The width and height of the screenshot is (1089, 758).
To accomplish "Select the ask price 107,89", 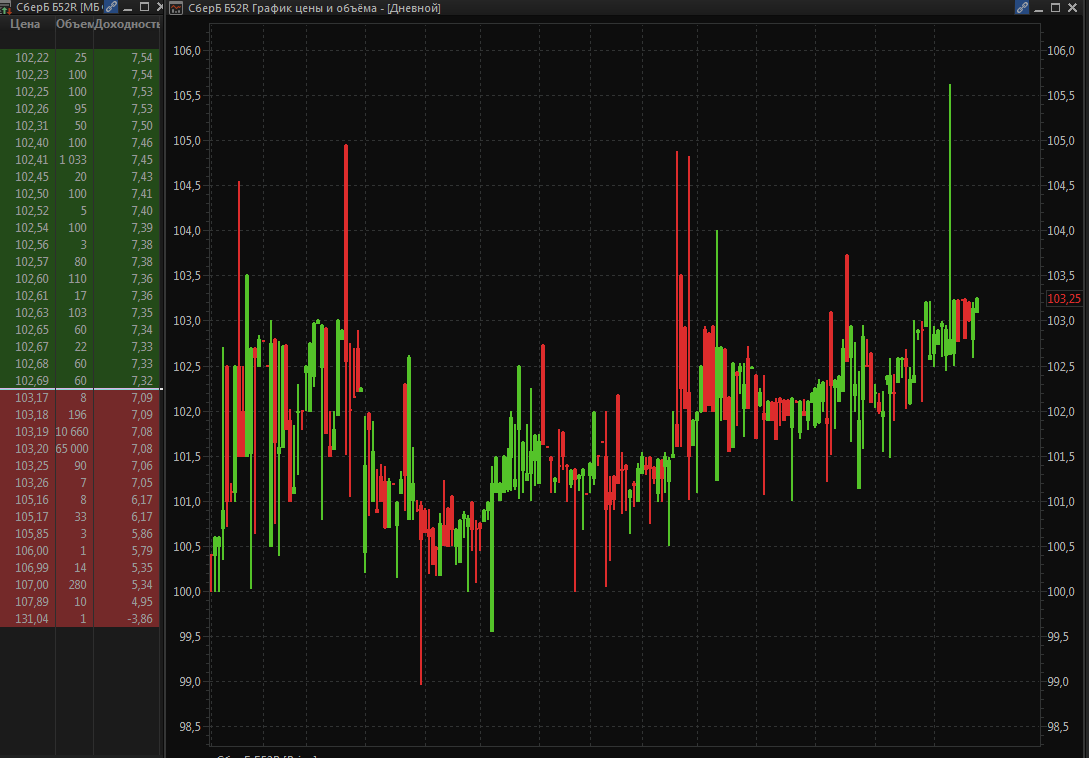I will pyautogui.click(x=32, y=602).
